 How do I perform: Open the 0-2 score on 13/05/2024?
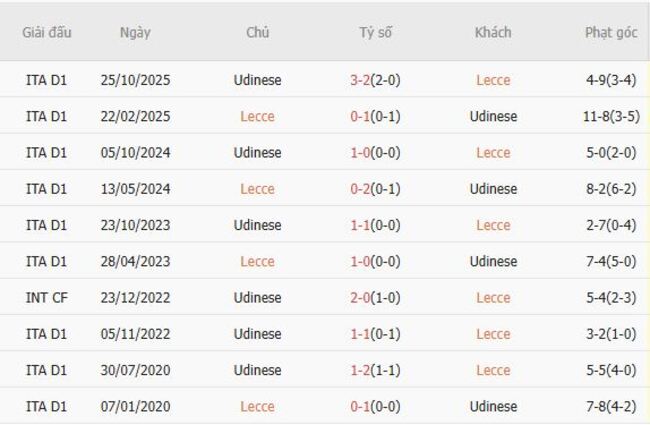pyautogui.click(x=361, y=189)
